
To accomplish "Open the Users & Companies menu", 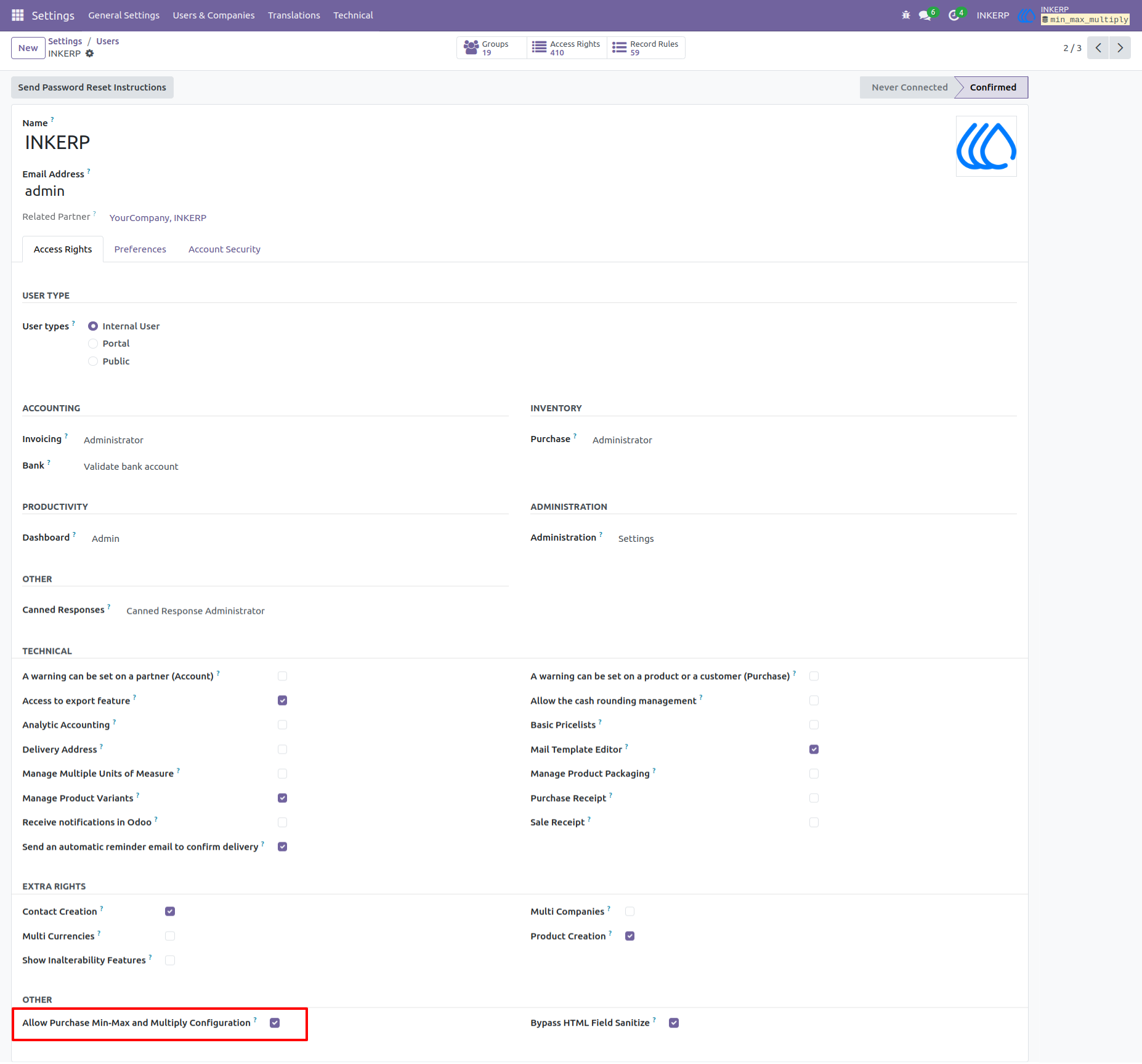I will pyautogui.click(x=214, y=15).
